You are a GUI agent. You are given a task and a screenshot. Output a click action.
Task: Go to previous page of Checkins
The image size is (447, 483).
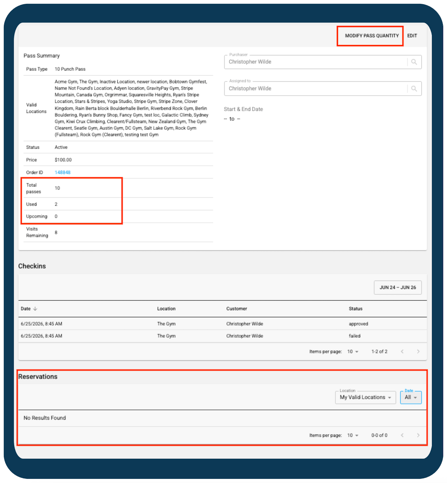[402, 351]
